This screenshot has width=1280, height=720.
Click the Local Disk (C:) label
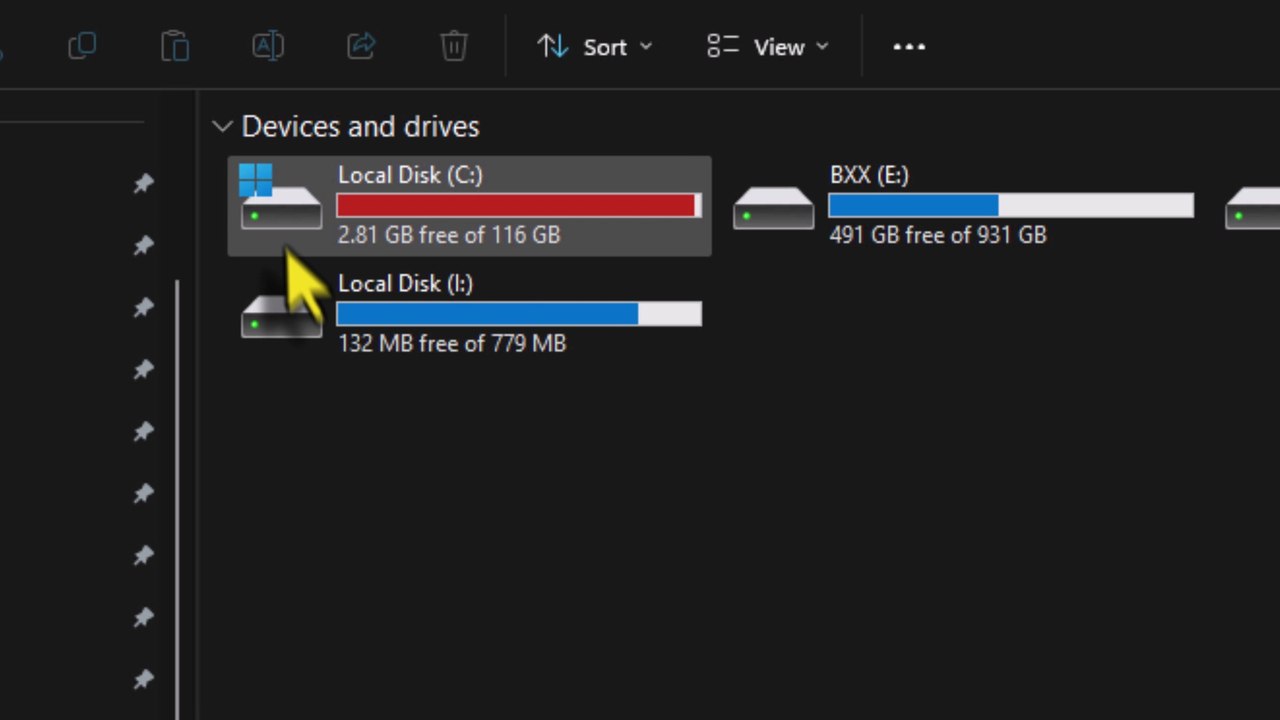pyautogui.click(x=410, y=175)
